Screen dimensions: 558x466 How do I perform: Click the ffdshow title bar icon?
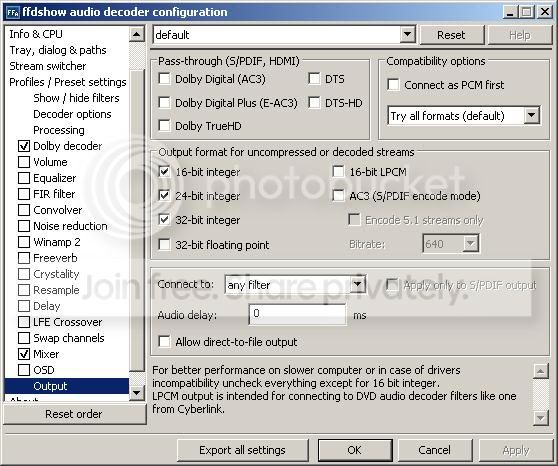[13, 12]
